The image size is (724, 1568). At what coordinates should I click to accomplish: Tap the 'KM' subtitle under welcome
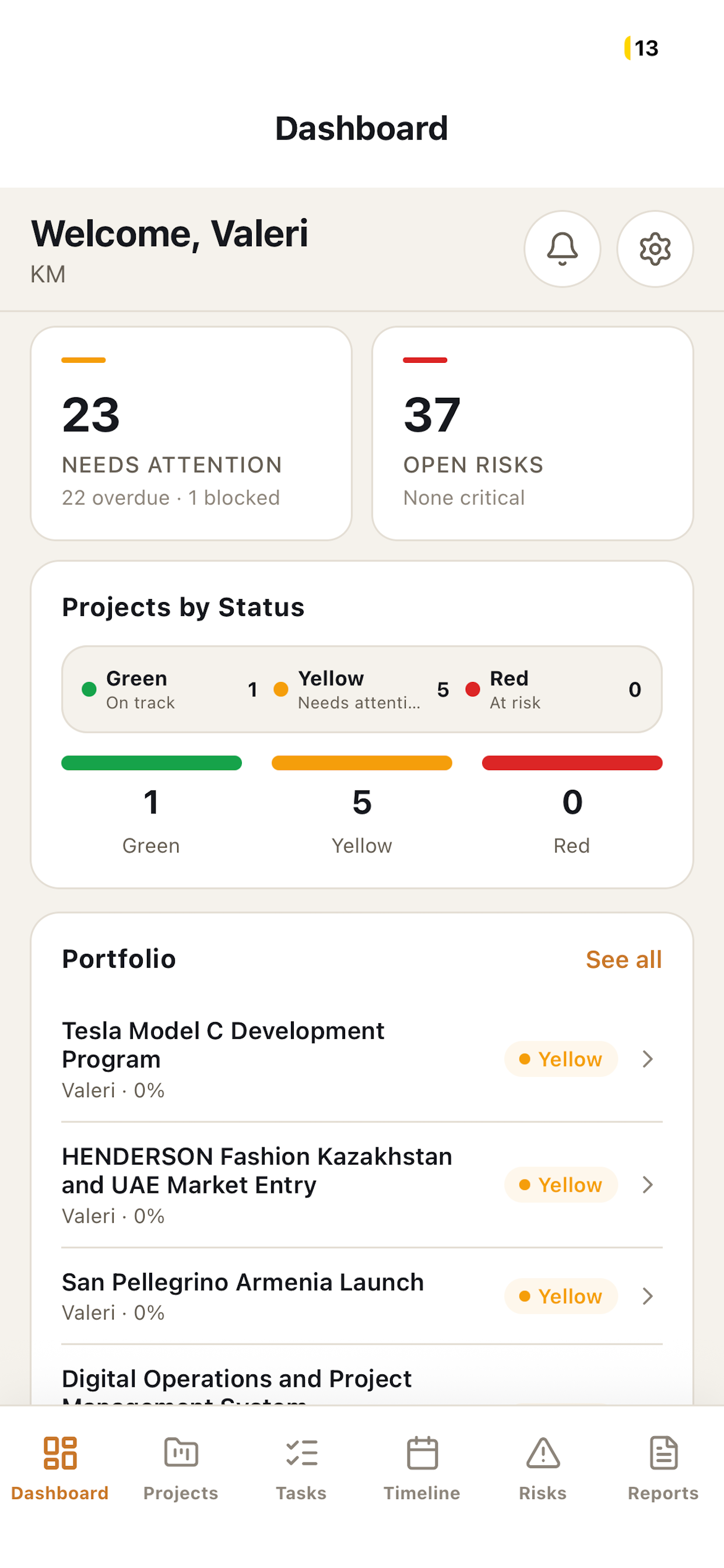coord(48,275)
